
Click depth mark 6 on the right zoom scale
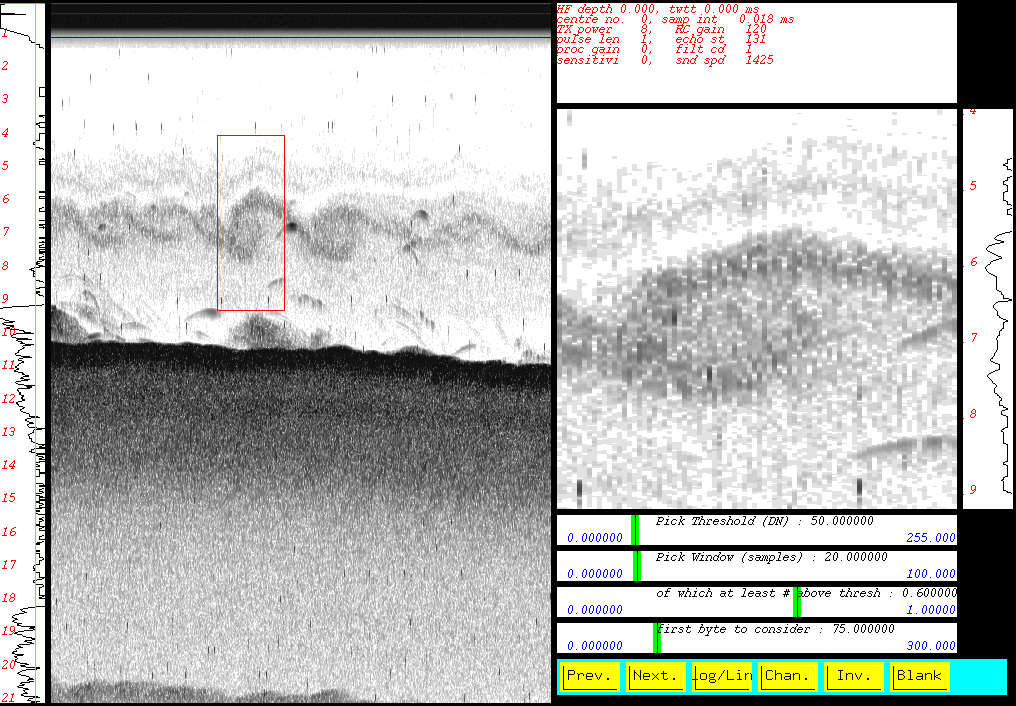973,262
